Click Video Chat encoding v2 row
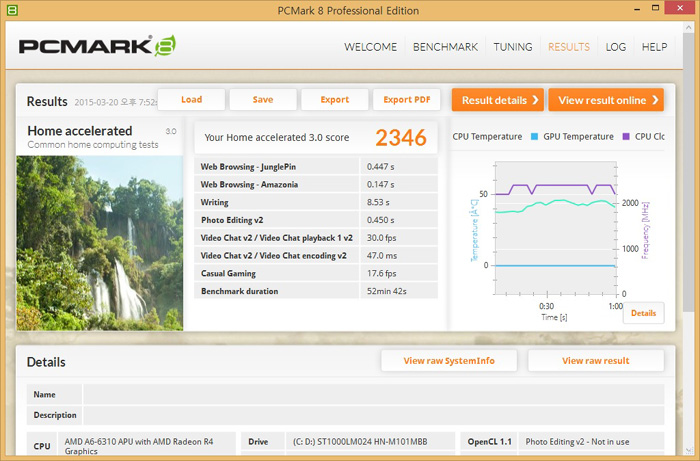The image size is (700, 461). [316, 256]
